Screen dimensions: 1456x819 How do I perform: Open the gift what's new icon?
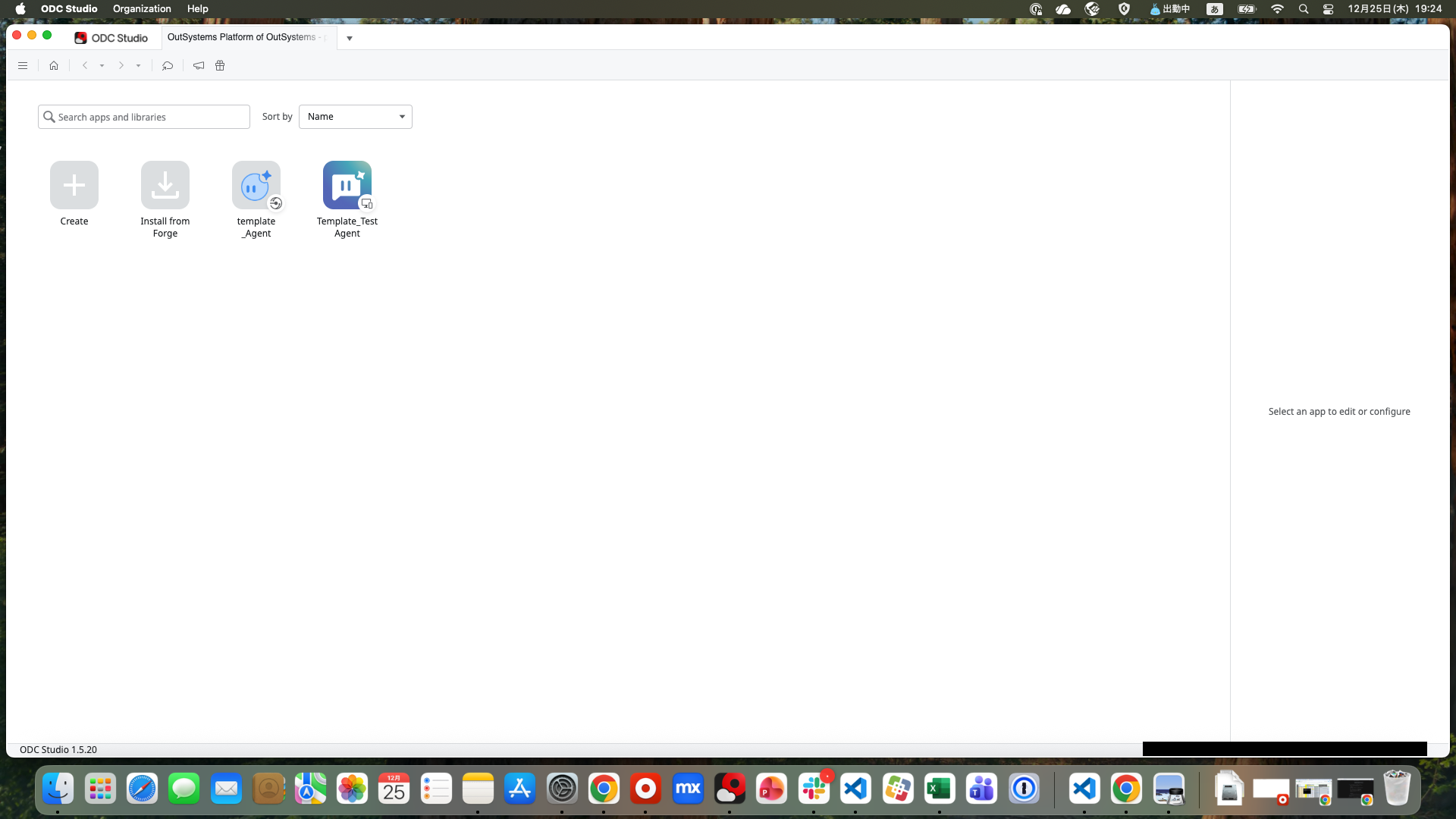(220, 66)
